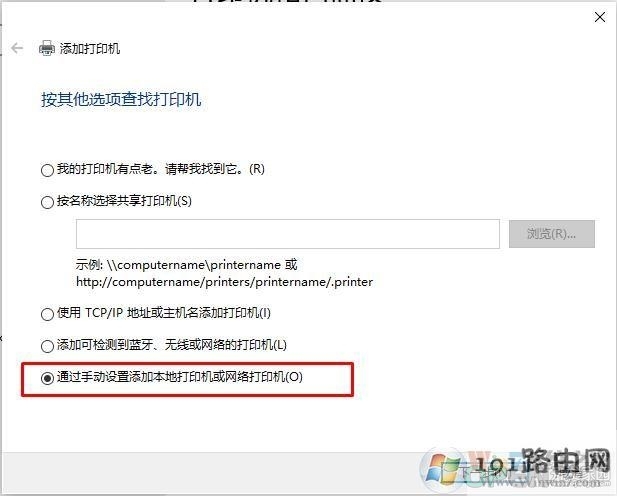The width and height of the screenshot is (617, 496).
Task: Select the 按名称选择共享打印机(S) radio button
Action: click(x=47, y=202)
